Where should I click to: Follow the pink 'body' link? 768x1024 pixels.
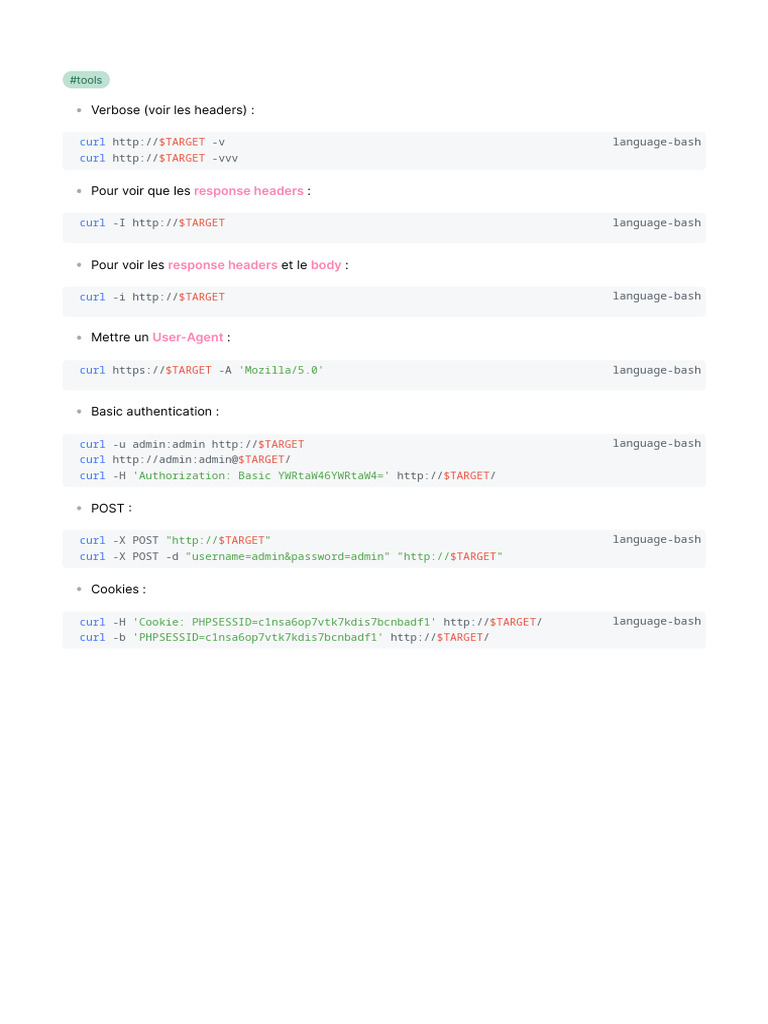[326, 265]
